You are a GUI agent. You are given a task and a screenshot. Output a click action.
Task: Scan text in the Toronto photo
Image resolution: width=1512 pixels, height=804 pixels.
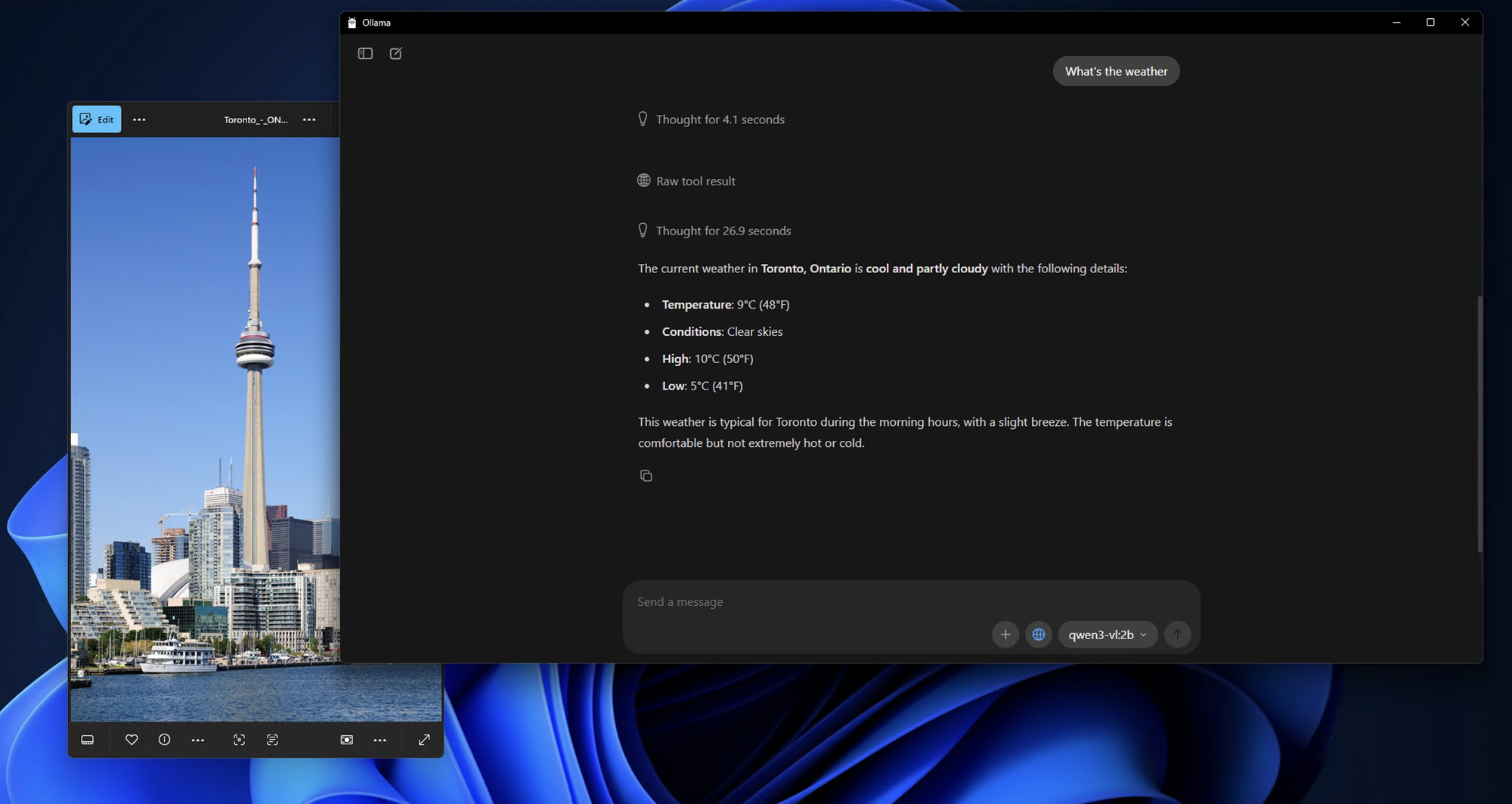click(x=272, y=740)
